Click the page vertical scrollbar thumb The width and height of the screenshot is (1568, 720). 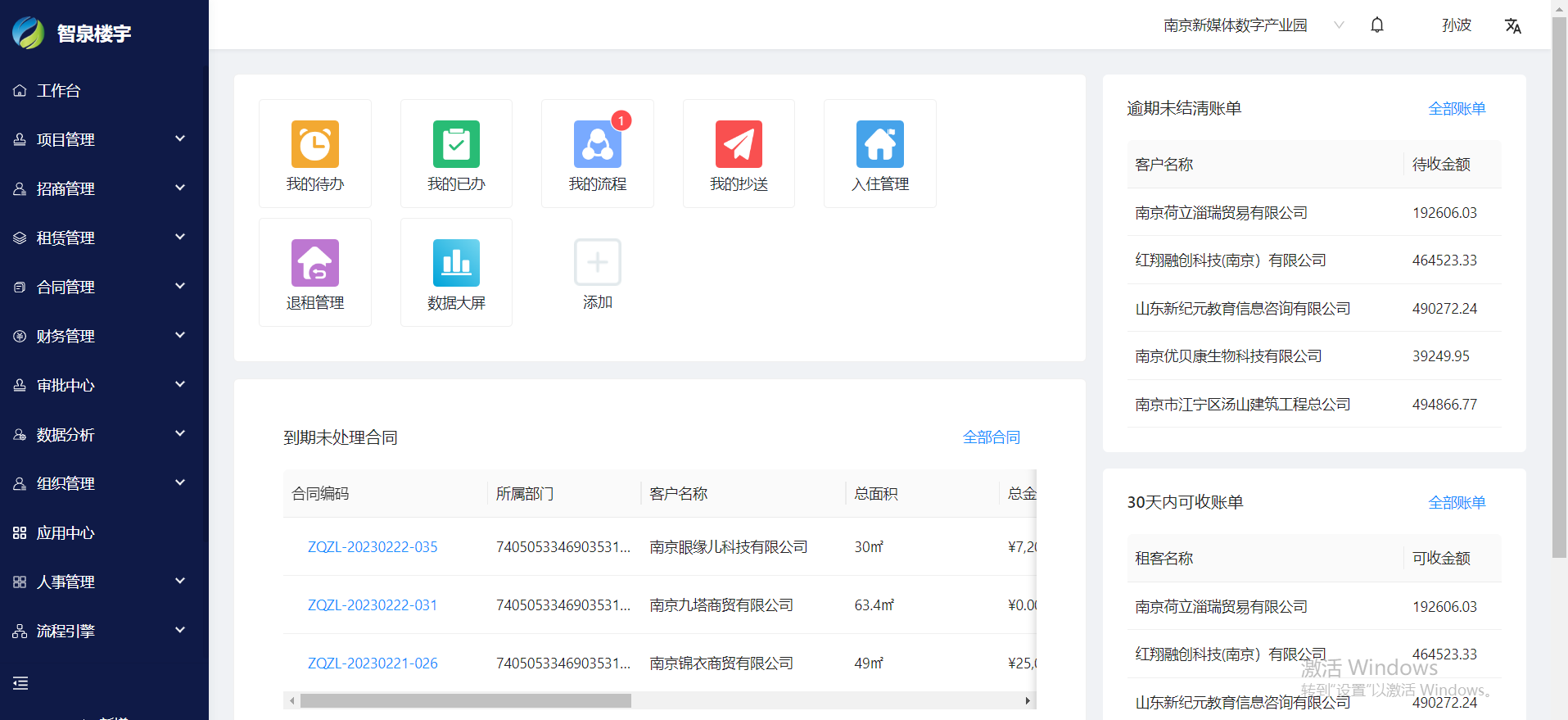1560,287
